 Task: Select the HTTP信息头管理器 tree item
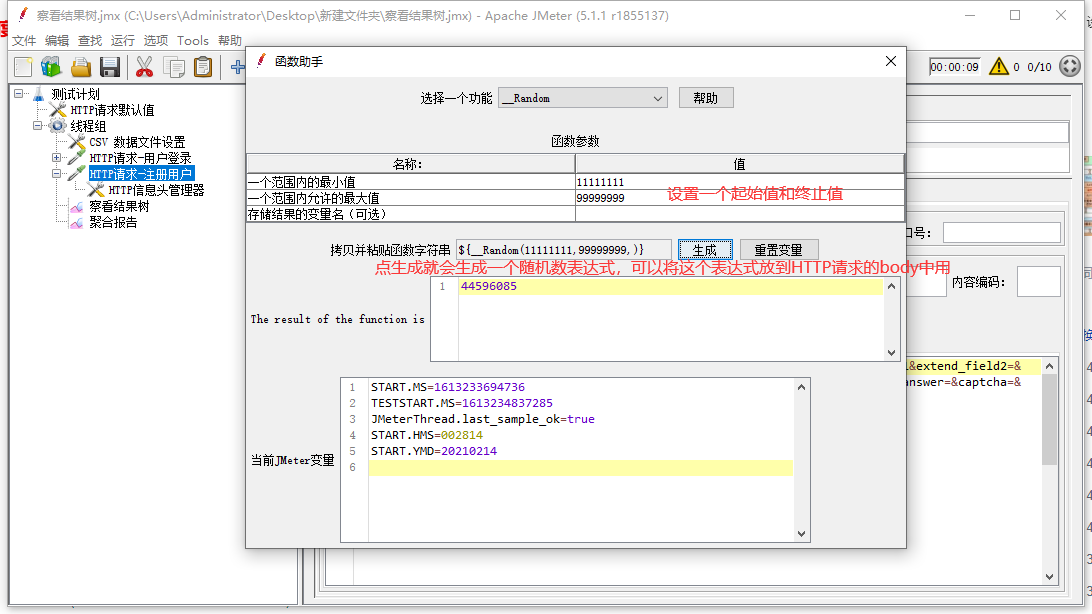coord(156,190)
